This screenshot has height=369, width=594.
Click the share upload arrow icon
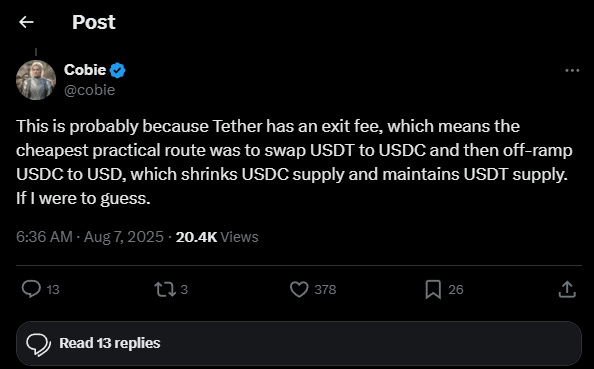tap(567, 289)
